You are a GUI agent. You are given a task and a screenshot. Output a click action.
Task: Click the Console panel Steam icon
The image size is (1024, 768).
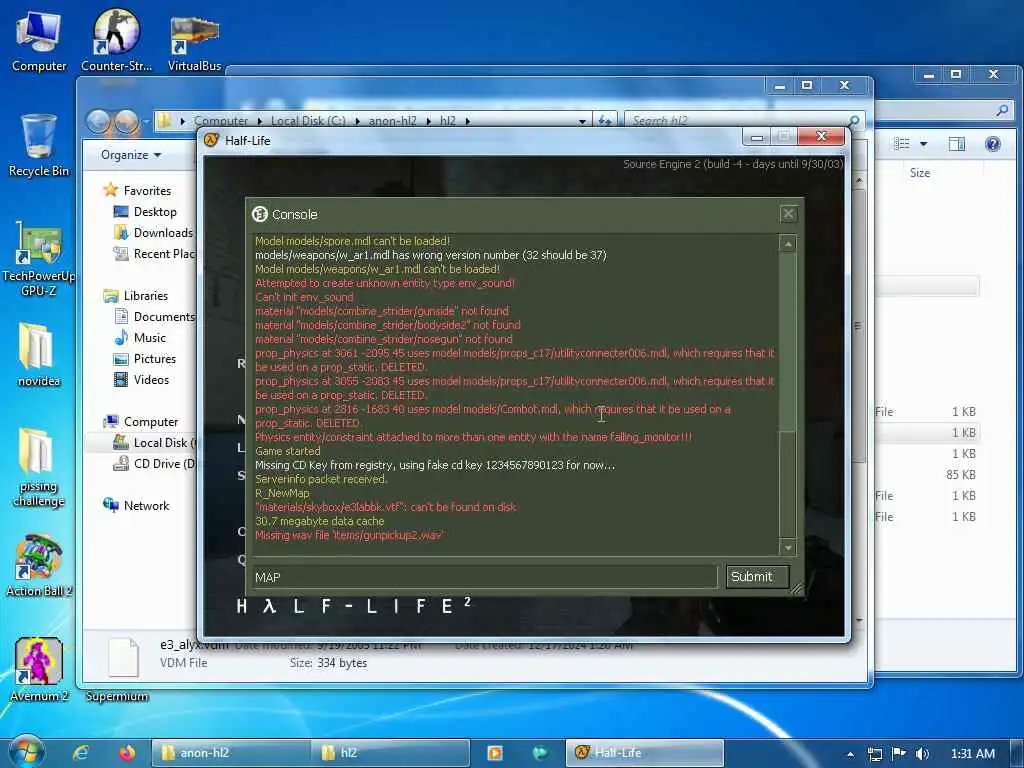tap(260, 214)
